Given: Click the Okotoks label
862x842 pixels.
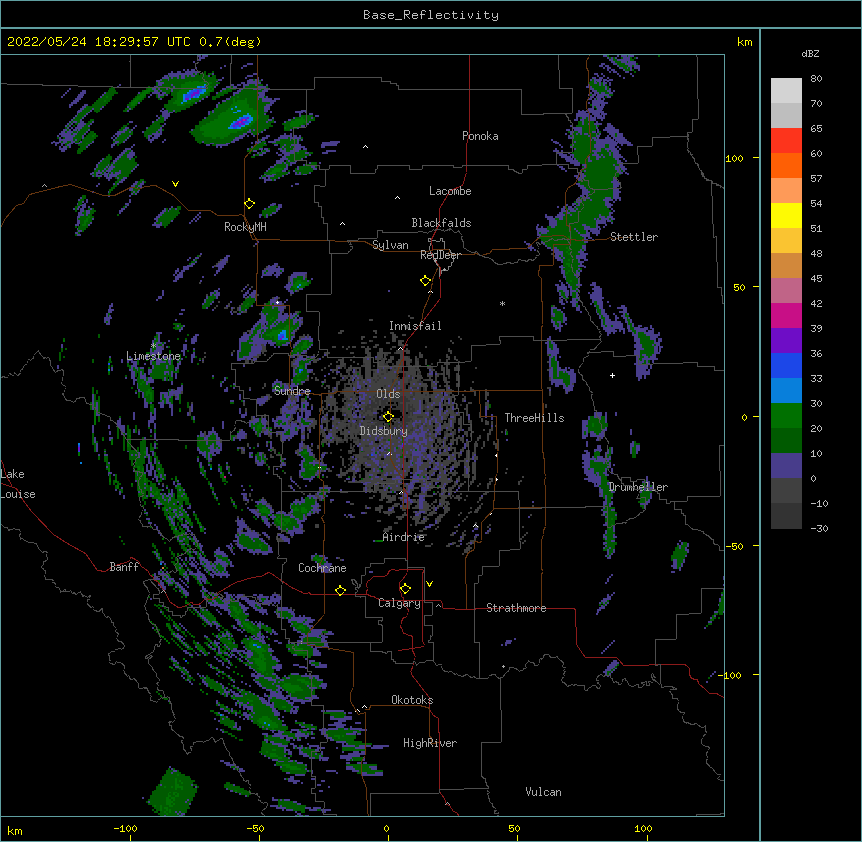Looking at the screenshot, I should (x=412, y=700).
